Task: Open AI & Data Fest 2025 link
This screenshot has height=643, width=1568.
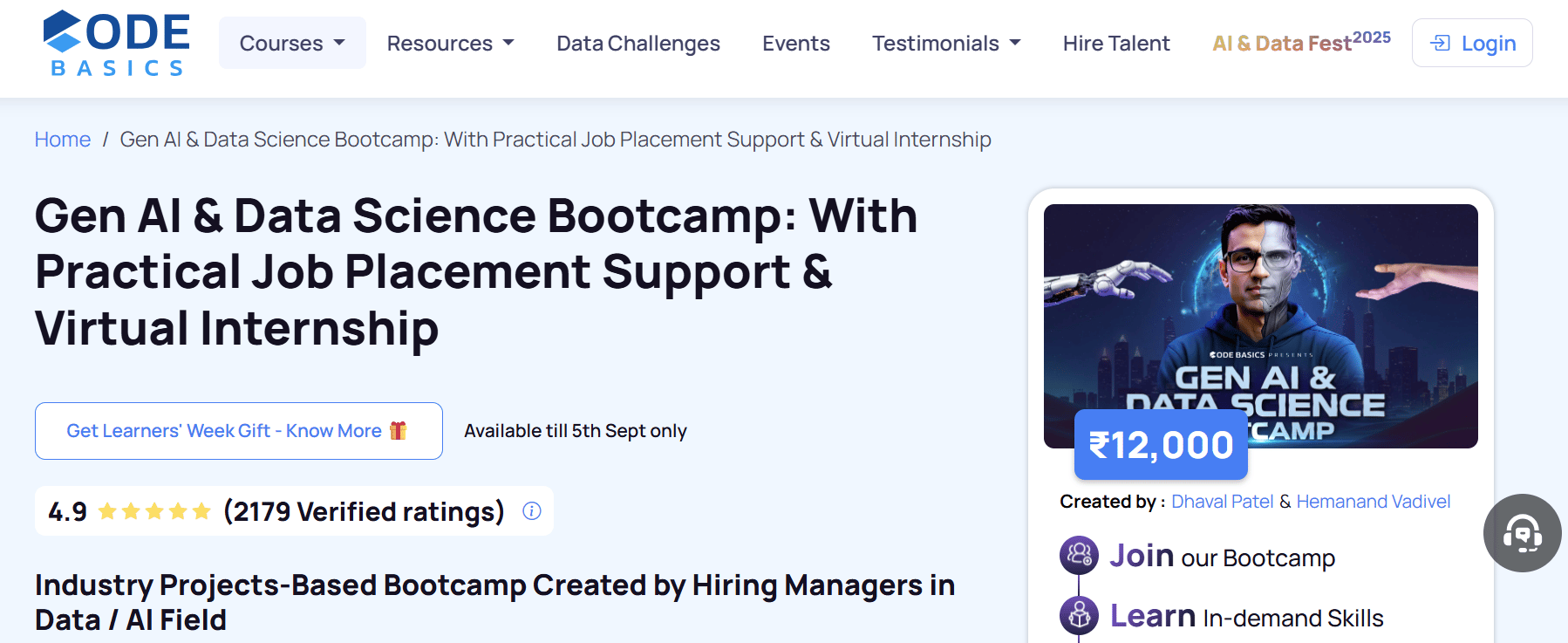Action: click(1301, 42)
